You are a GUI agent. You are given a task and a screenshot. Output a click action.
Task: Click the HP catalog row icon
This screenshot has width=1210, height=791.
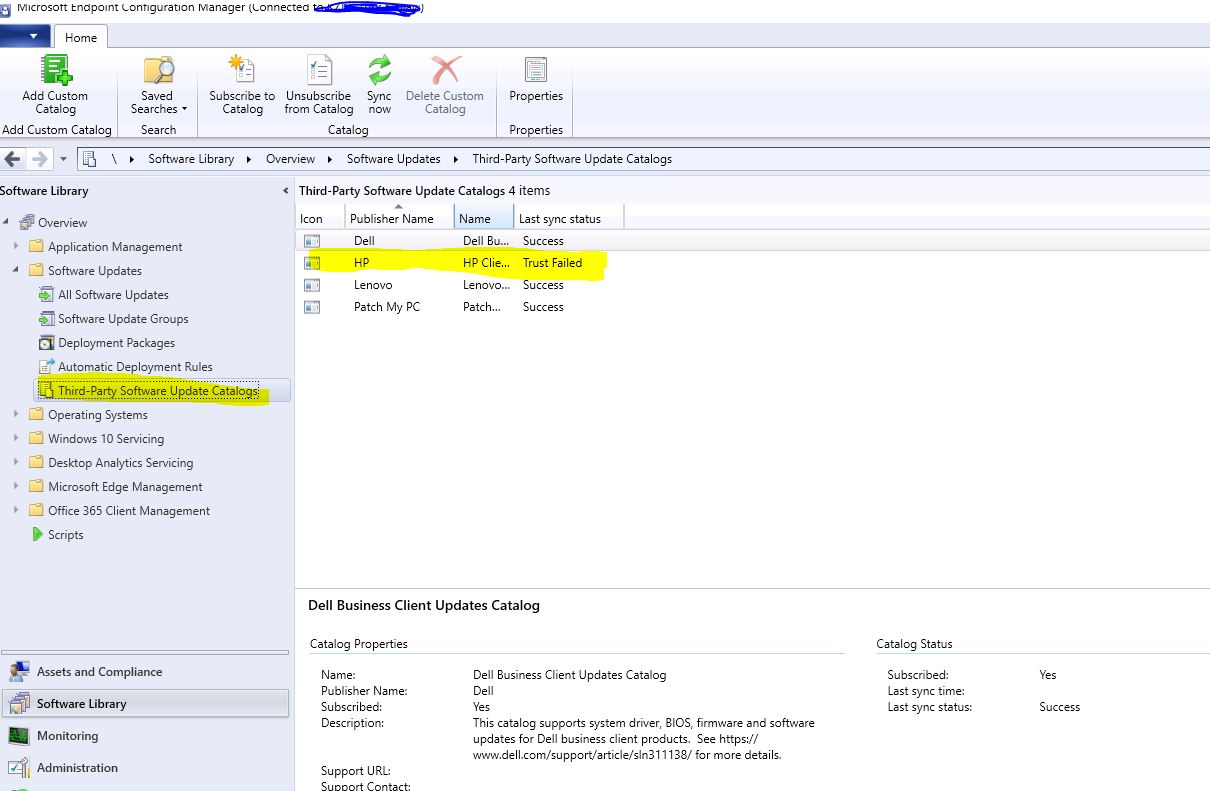point(312,263)
